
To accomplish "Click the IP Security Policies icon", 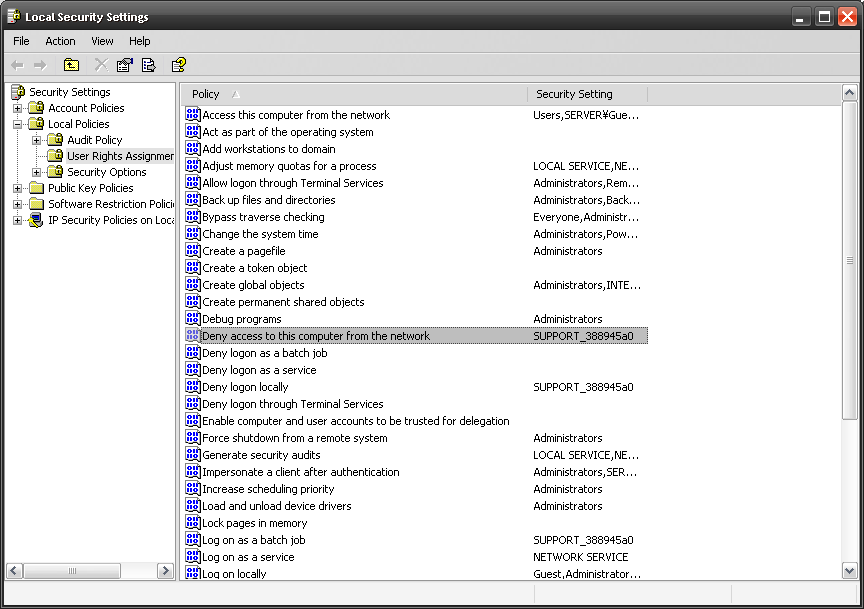I will 36,220.
